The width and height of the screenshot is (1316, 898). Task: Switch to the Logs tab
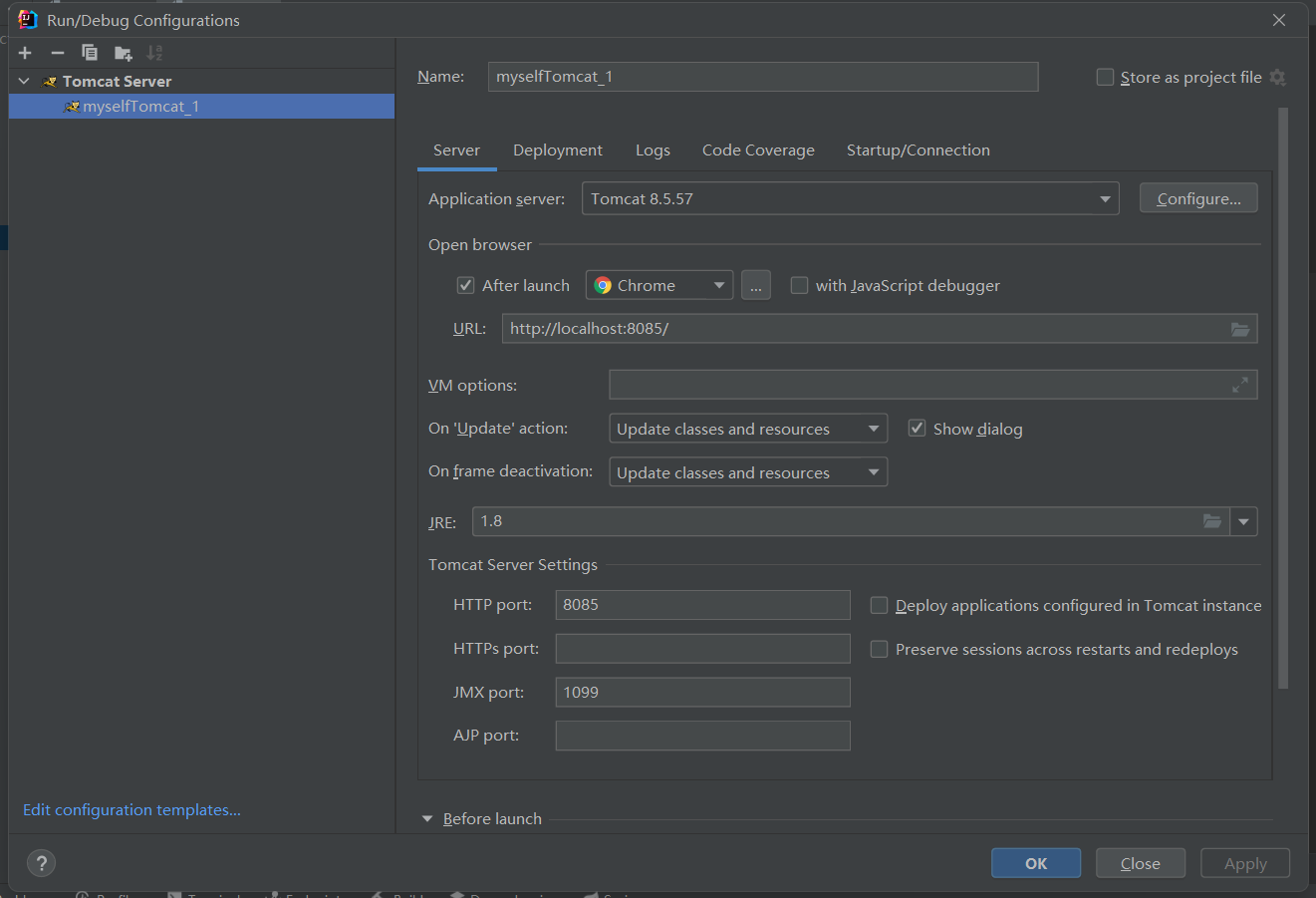(x=653, y=150)
